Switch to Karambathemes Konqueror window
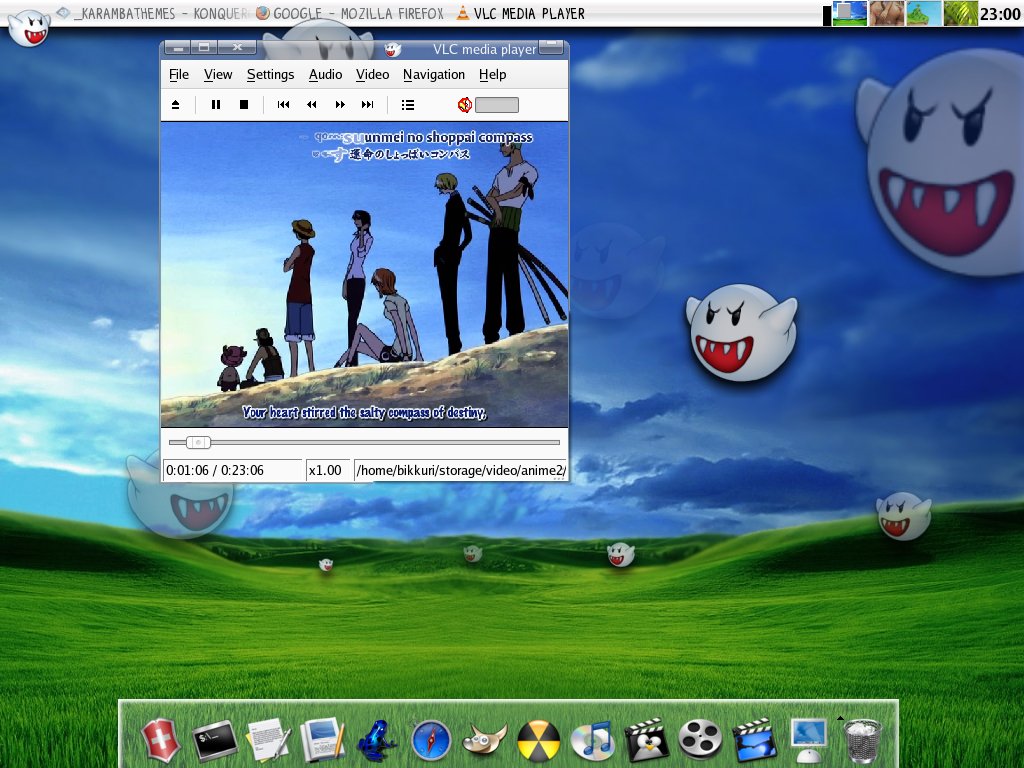This screenshot has height=768, width=1024. pos(152,13)
